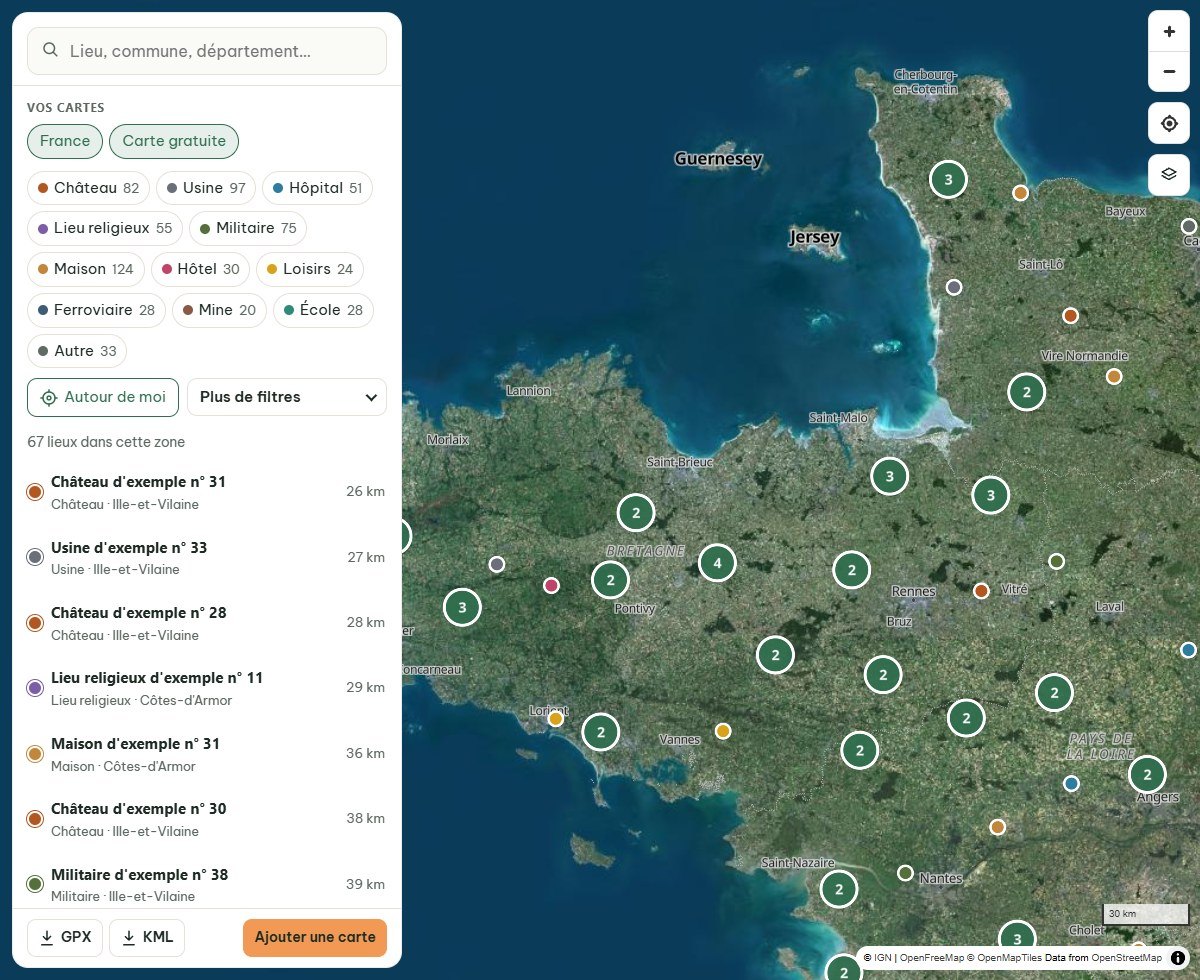Viewport: 1200px width, 980px height.
Task: Expand the Plus de filtres dropdown
Action: 287,397
